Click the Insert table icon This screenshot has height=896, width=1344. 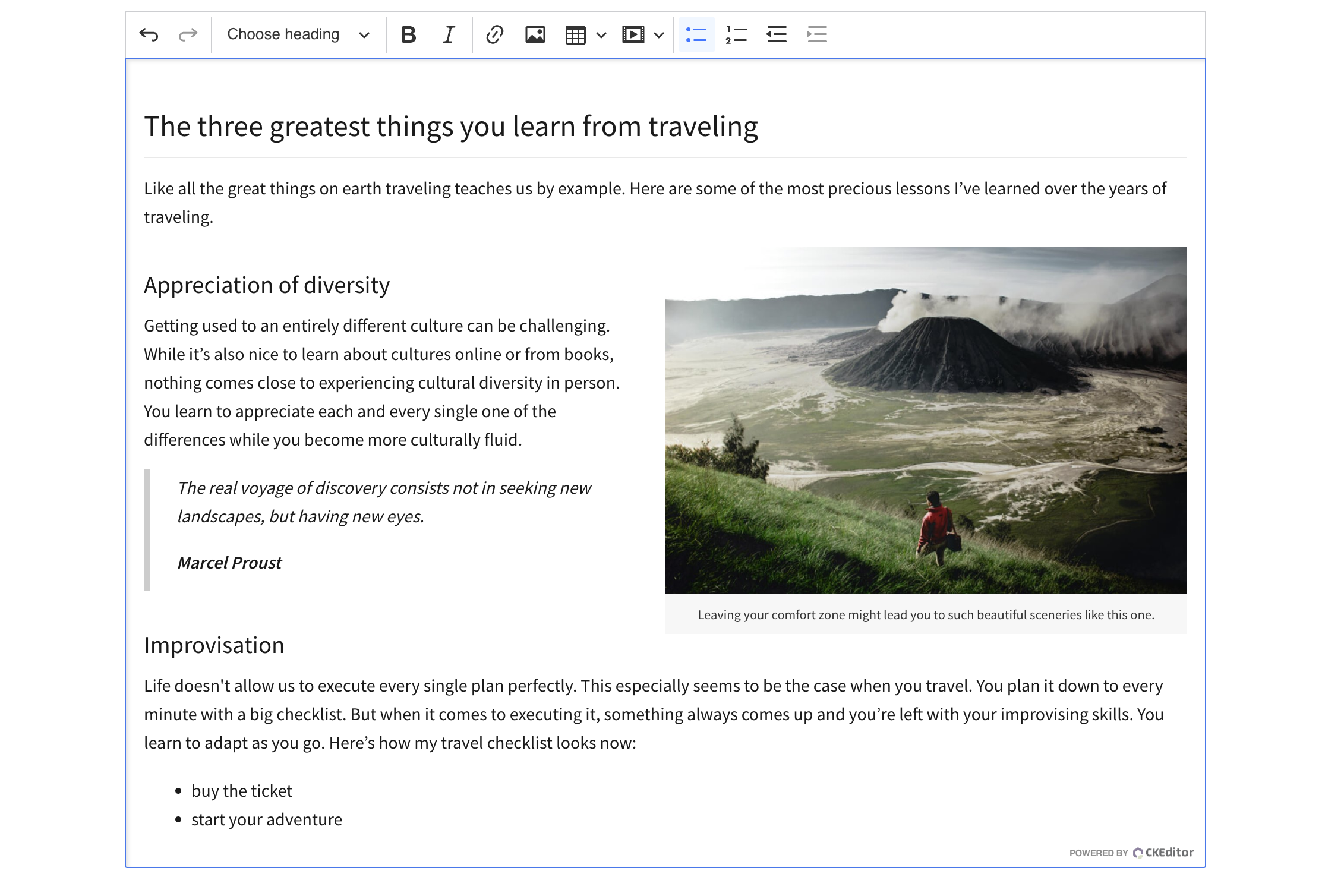[575, 34]
